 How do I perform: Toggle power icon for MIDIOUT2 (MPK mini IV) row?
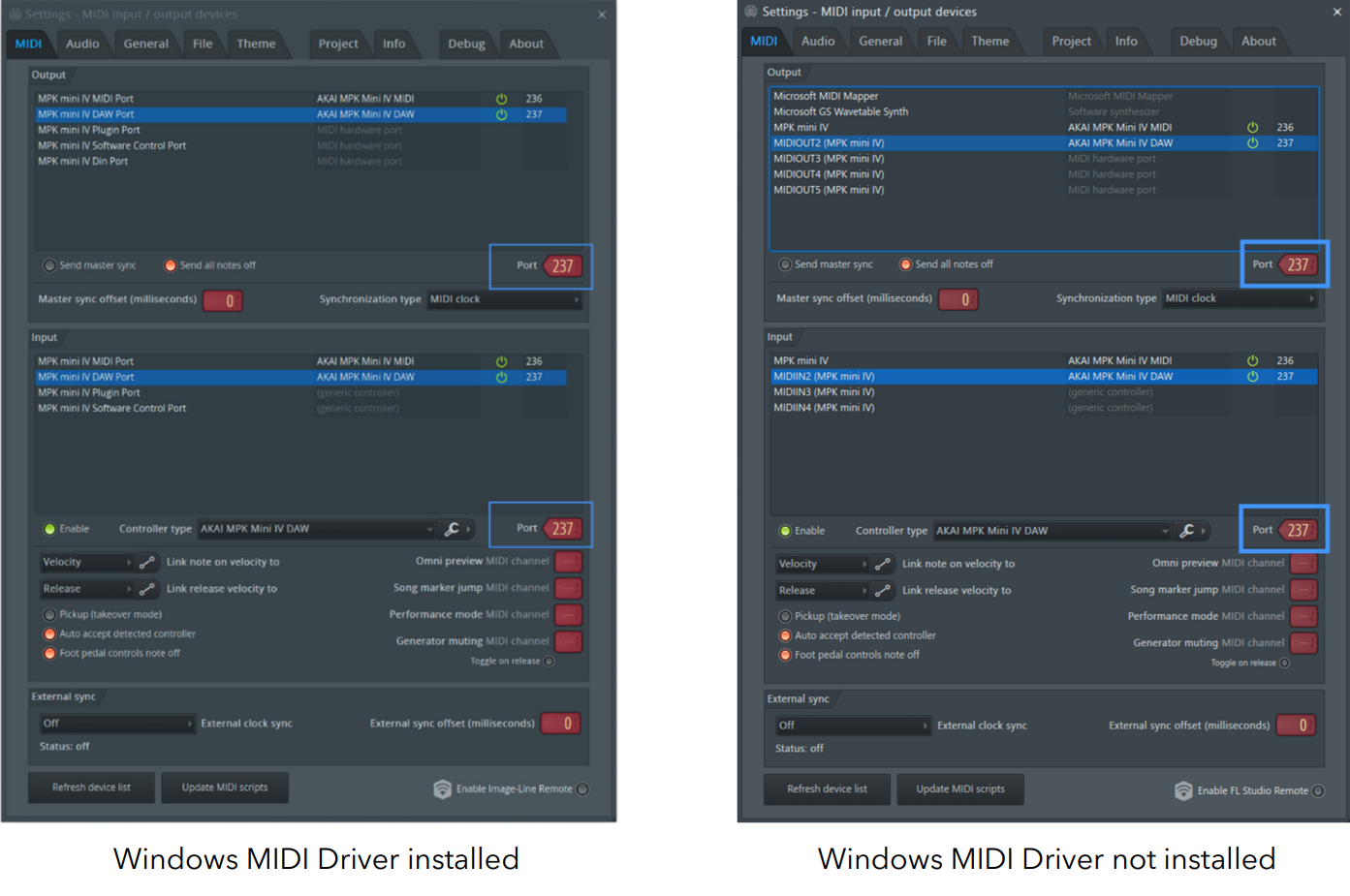point(1252,142)
